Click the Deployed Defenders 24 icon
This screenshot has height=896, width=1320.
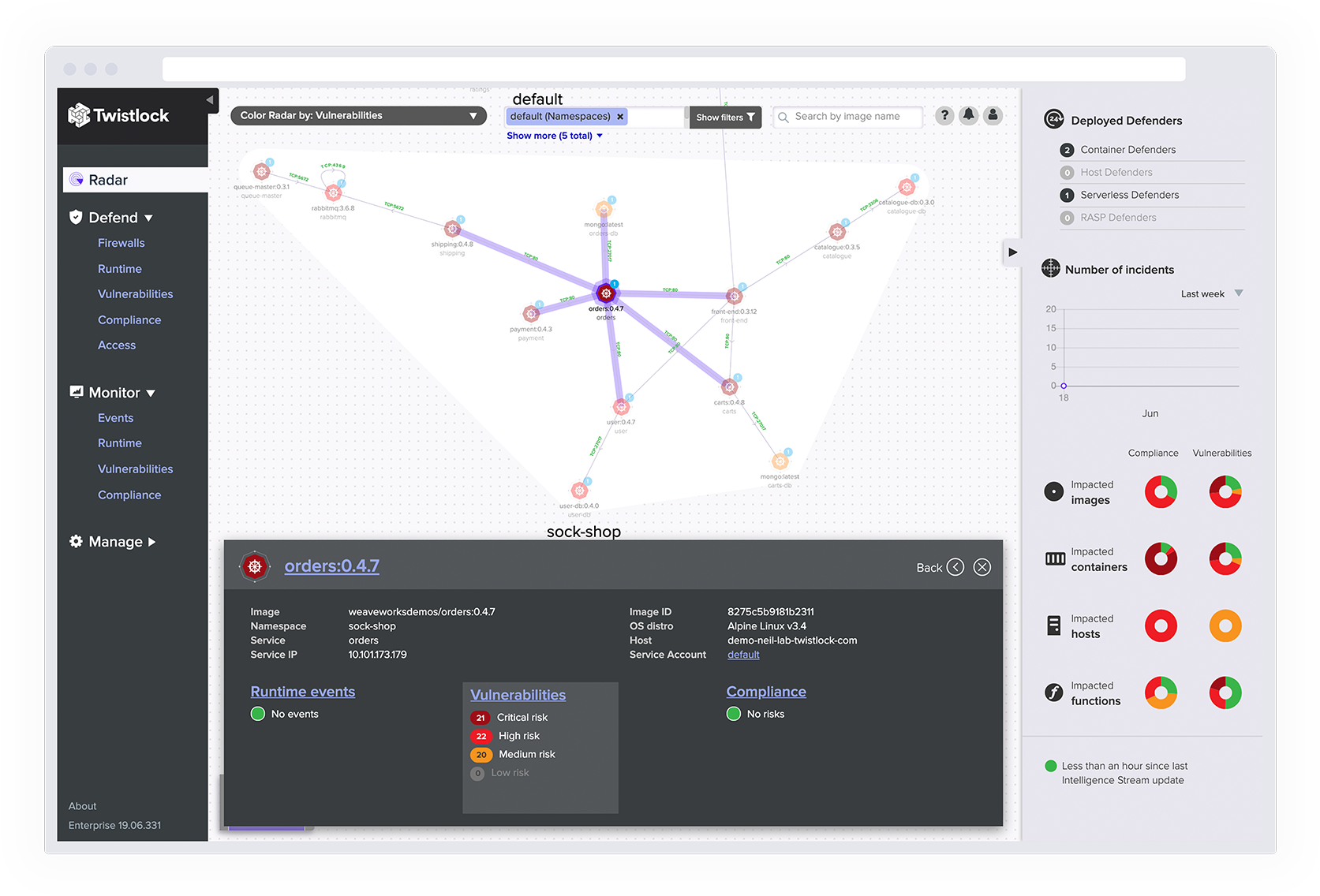click(1053, 120)
